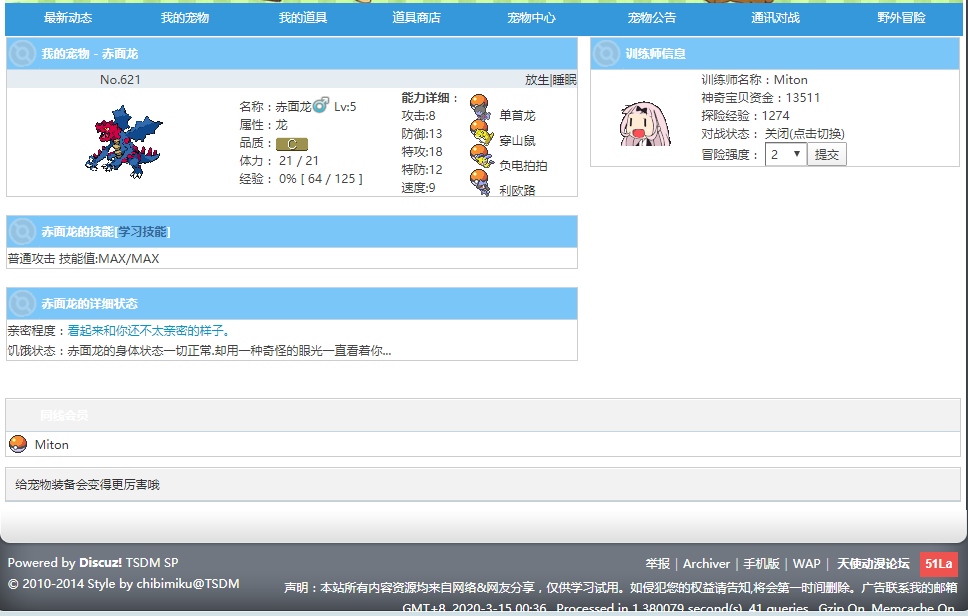Click the Discuz! footer link

pyautogui.click(x=100, y=562)
